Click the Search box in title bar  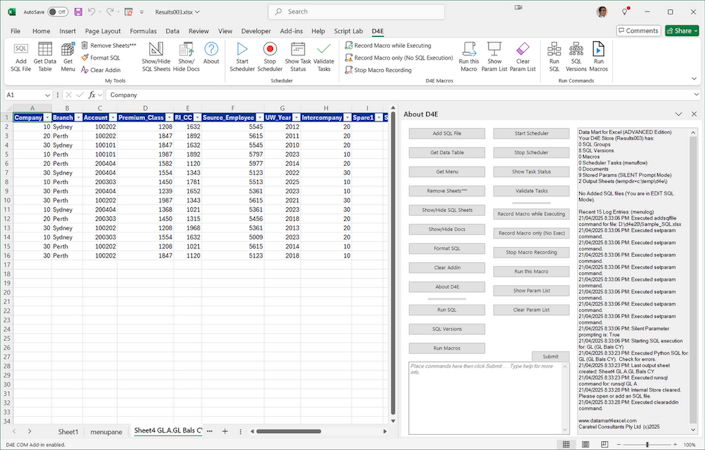pyautogui.click(x=356, y=12)
